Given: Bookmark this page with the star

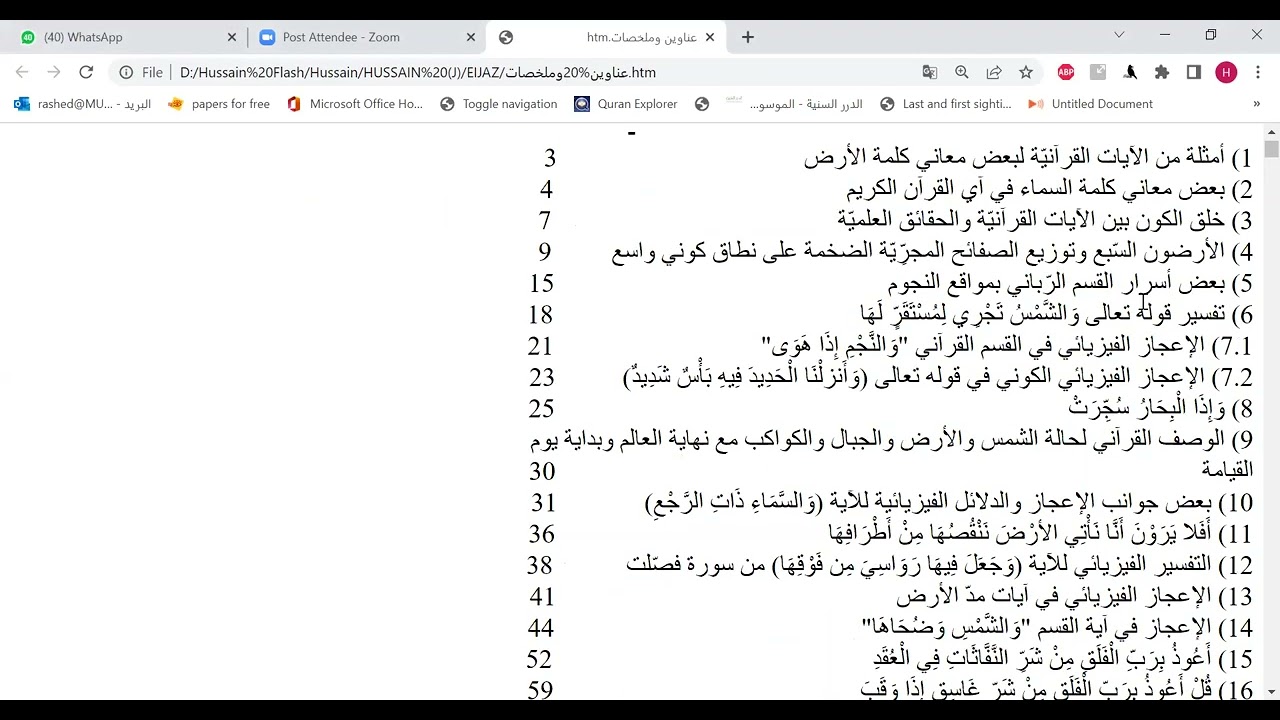Looking at the screenshot, I should click(1026, 72).
